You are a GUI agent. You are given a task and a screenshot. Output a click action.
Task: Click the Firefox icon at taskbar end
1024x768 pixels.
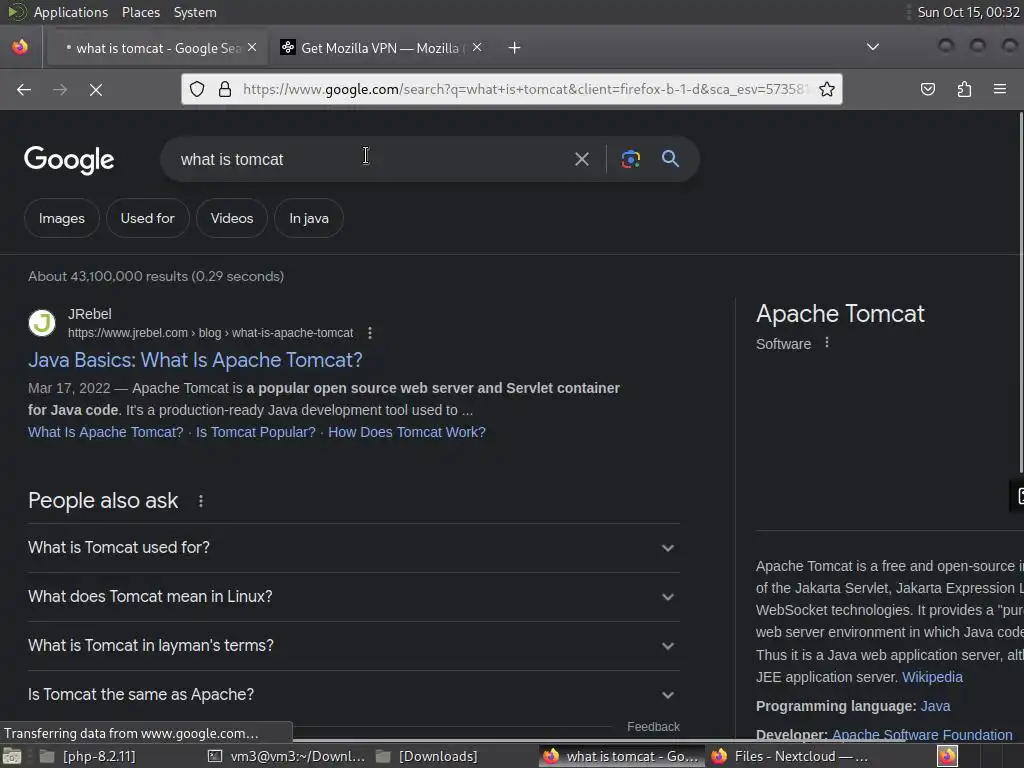coord(947,757)
